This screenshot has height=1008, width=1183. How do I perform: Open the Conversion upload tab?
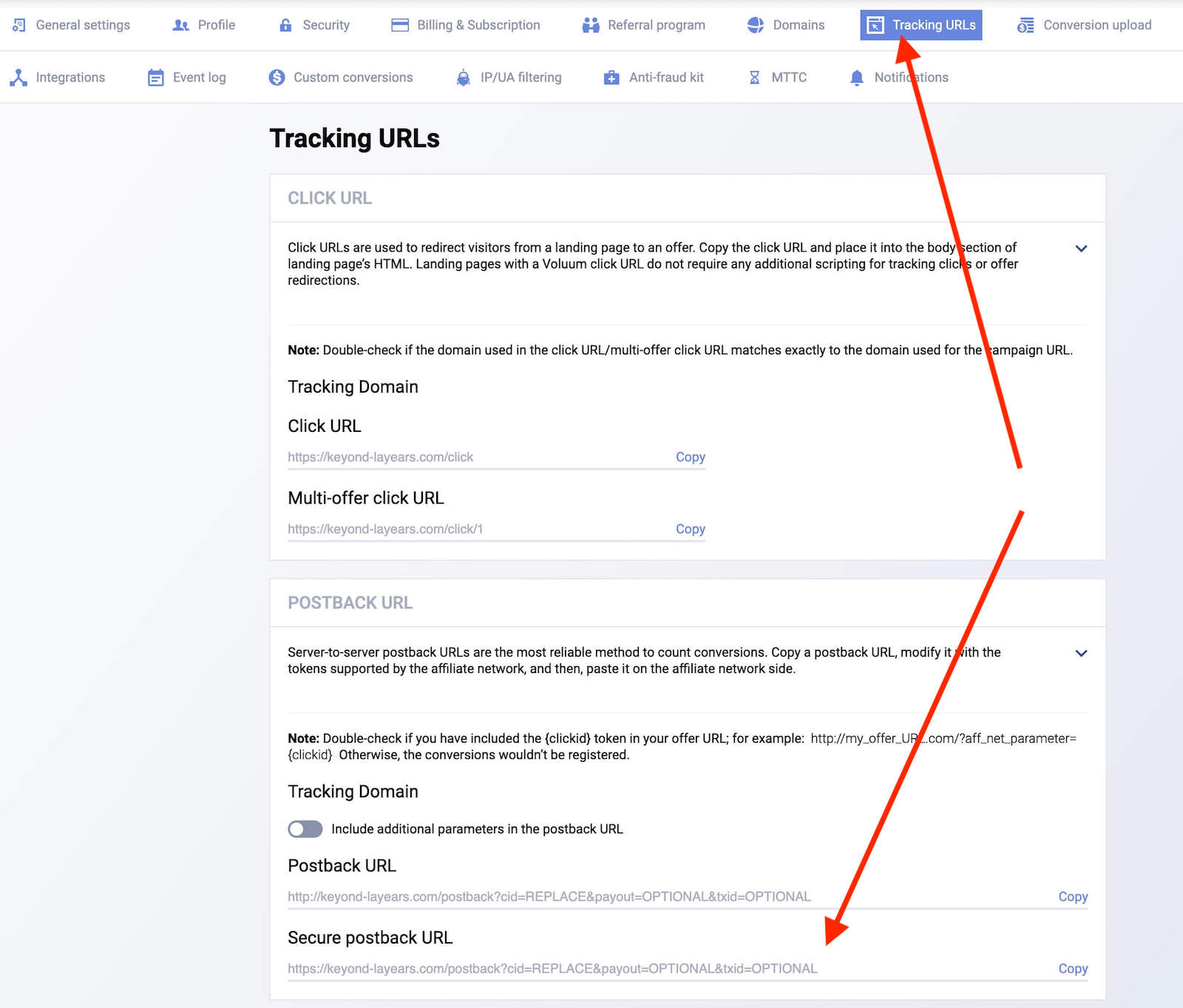(1084, 25)
